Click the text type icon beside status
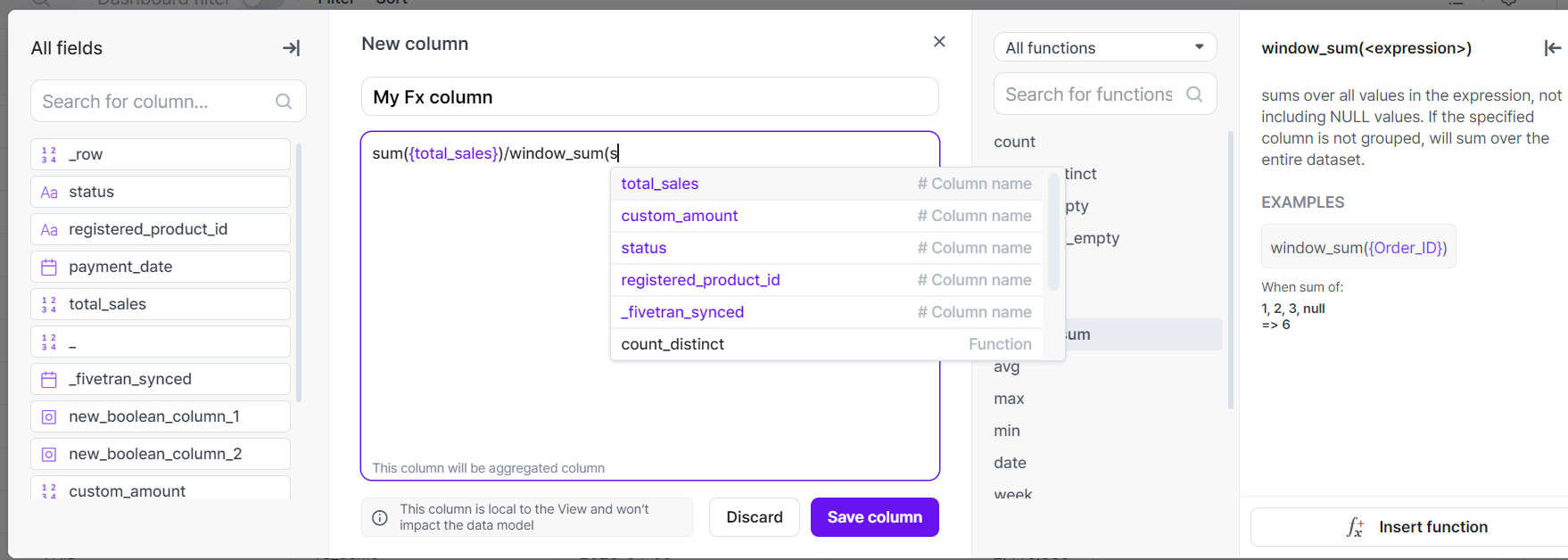This screenshot has height=560, width=1568. pos(49,192)
